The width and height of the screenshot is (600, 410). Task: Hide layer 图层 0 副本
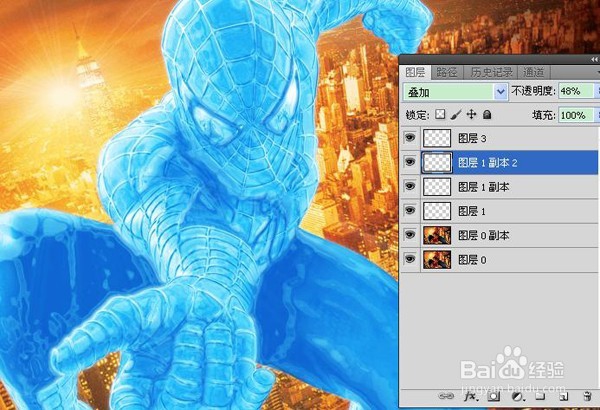point(410,235)
